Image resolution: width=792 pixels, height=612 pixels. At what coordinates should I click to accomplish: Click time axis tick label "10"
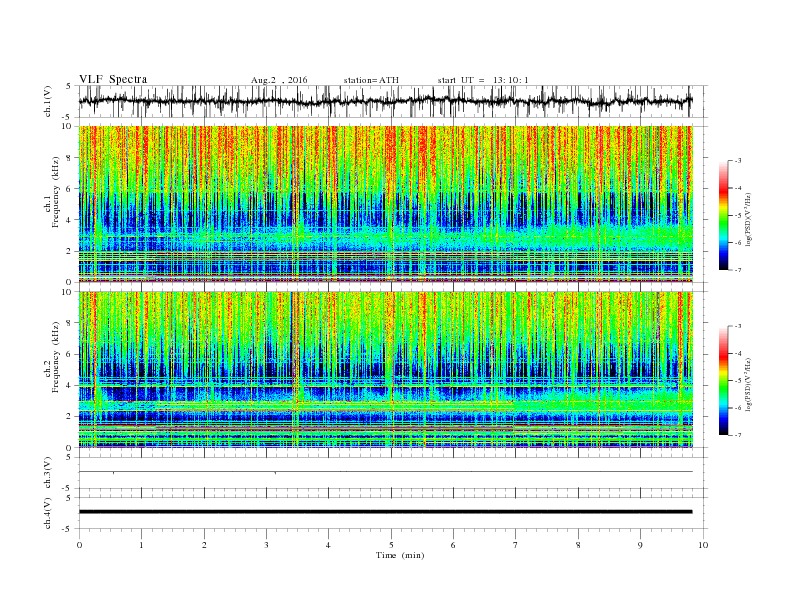point(703,545)
